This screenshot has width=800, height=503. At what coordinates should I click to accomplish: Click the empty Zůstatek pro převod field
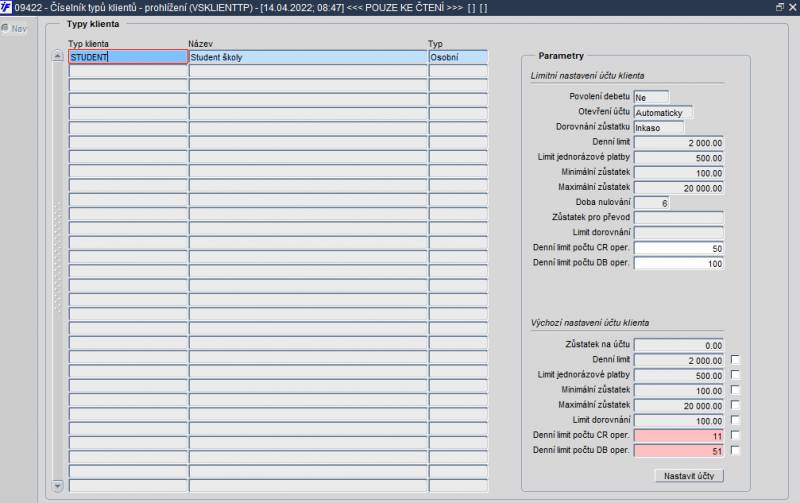[x=679, y=218]
